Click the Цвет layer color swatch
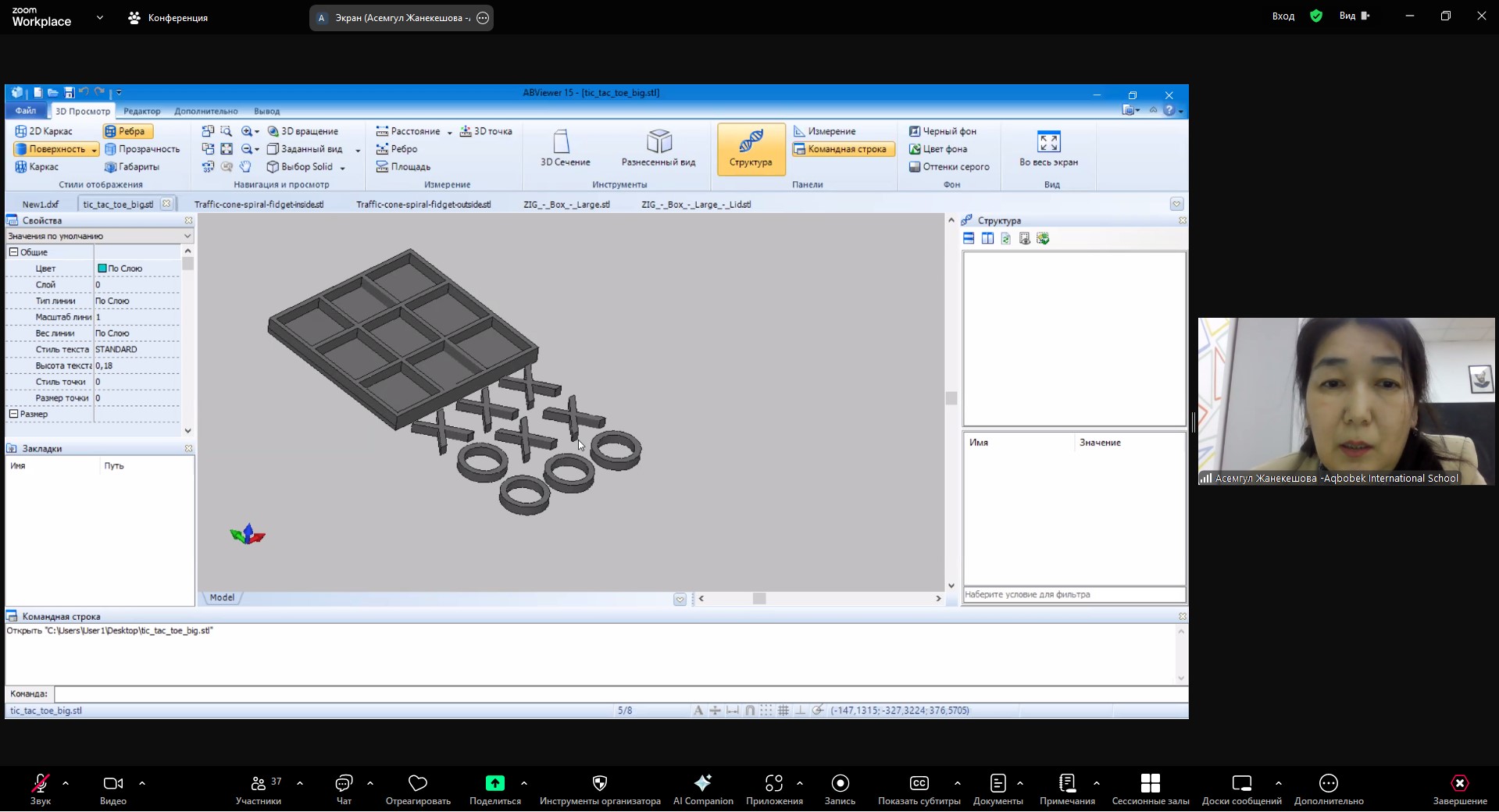This screenshot has width=1499, height=812. (x=102, y=269)
